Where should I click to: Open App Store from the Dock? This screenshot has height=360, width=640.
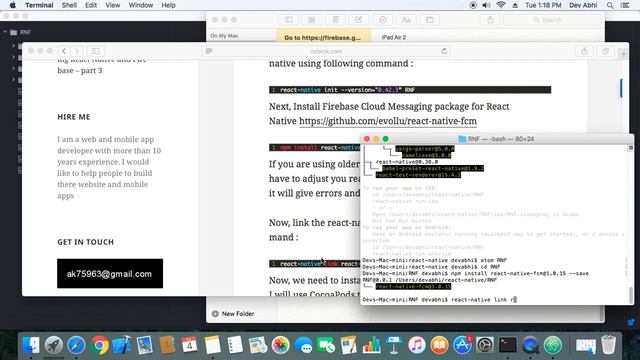[462, 345]
